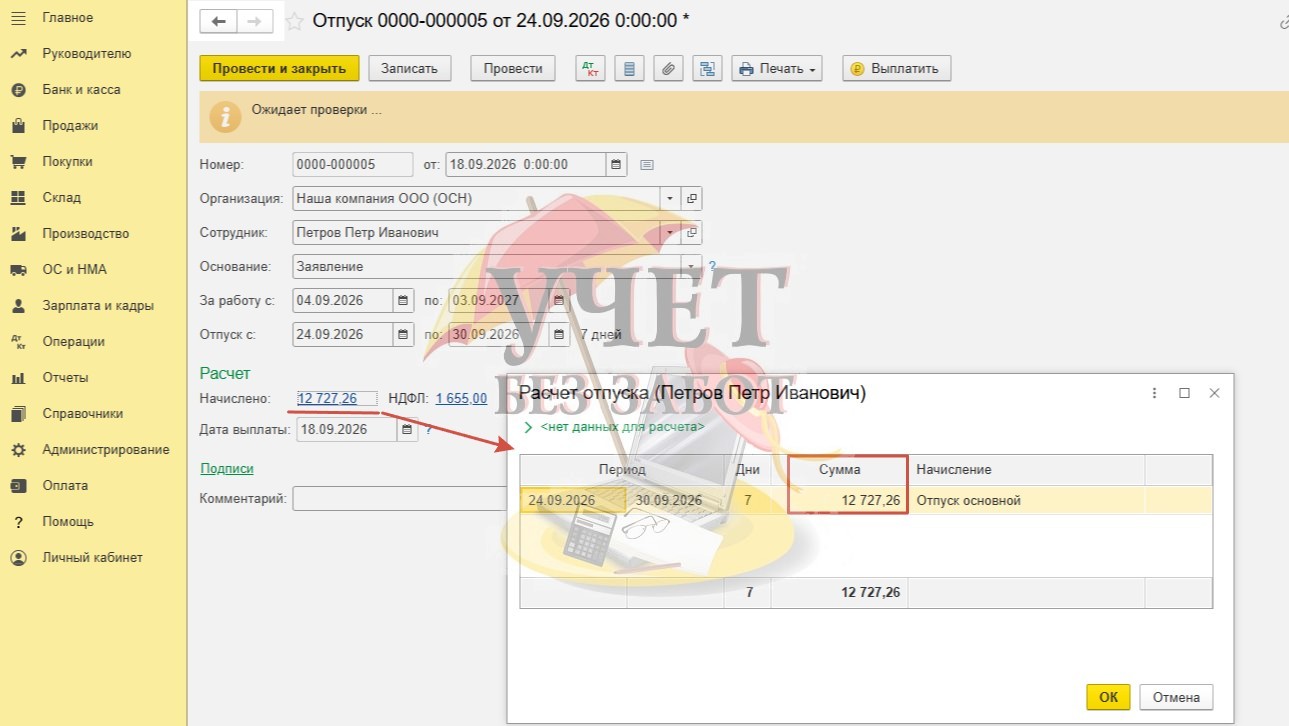This screenshot has width=1289, height=726.
Task: Cancel the Расчет отпуска dialog with Отмена
Action: 1176,697
